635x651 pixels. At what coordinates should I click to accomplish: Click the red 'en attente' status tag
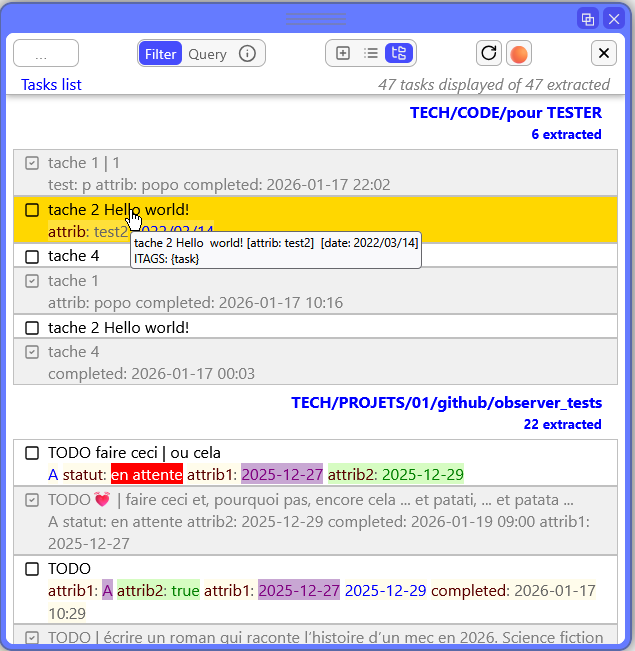click(146, 474)
